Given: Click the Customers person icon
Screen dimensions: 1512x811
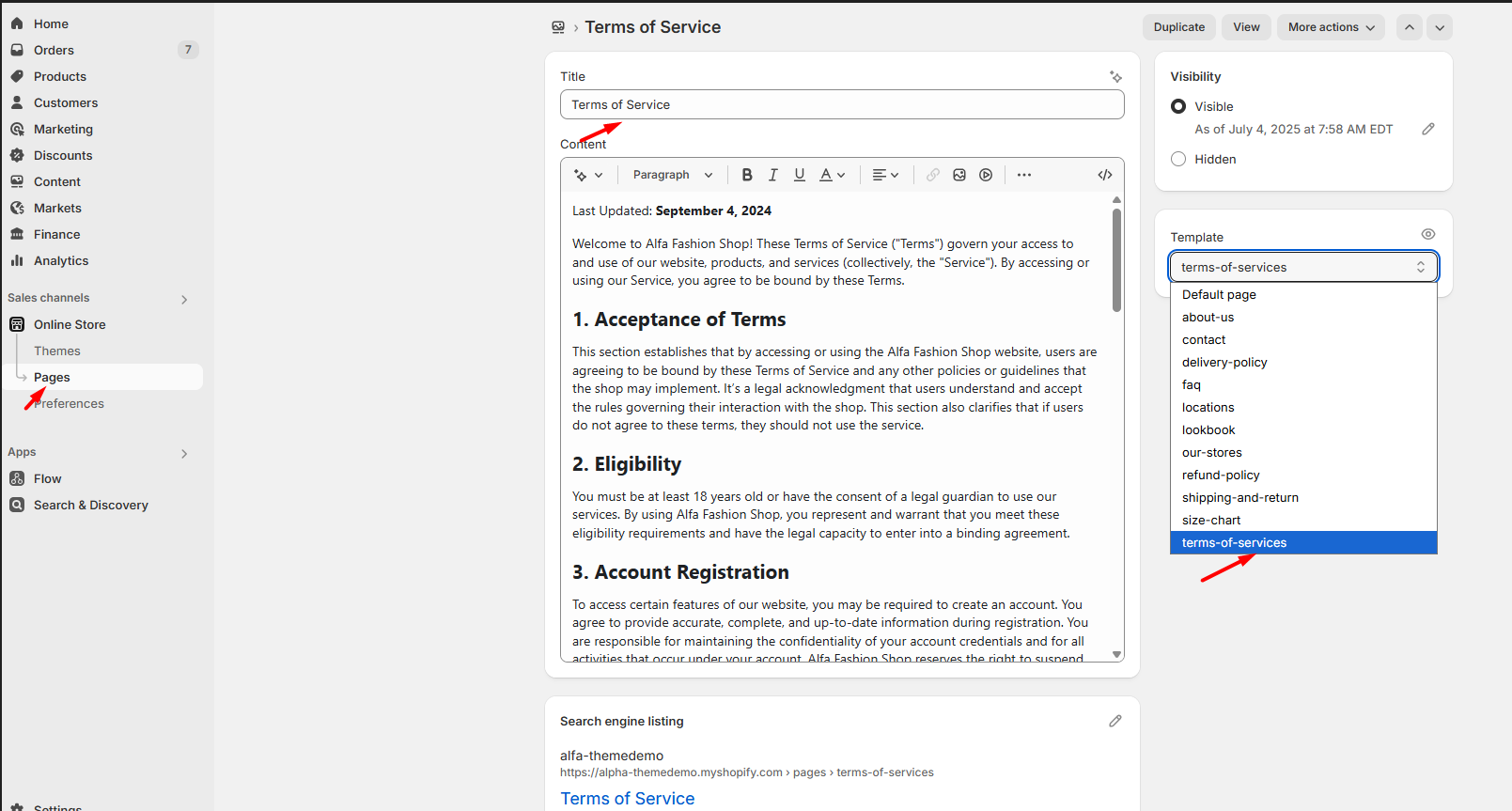Looking at the screenshot, I should pos(17,102).
